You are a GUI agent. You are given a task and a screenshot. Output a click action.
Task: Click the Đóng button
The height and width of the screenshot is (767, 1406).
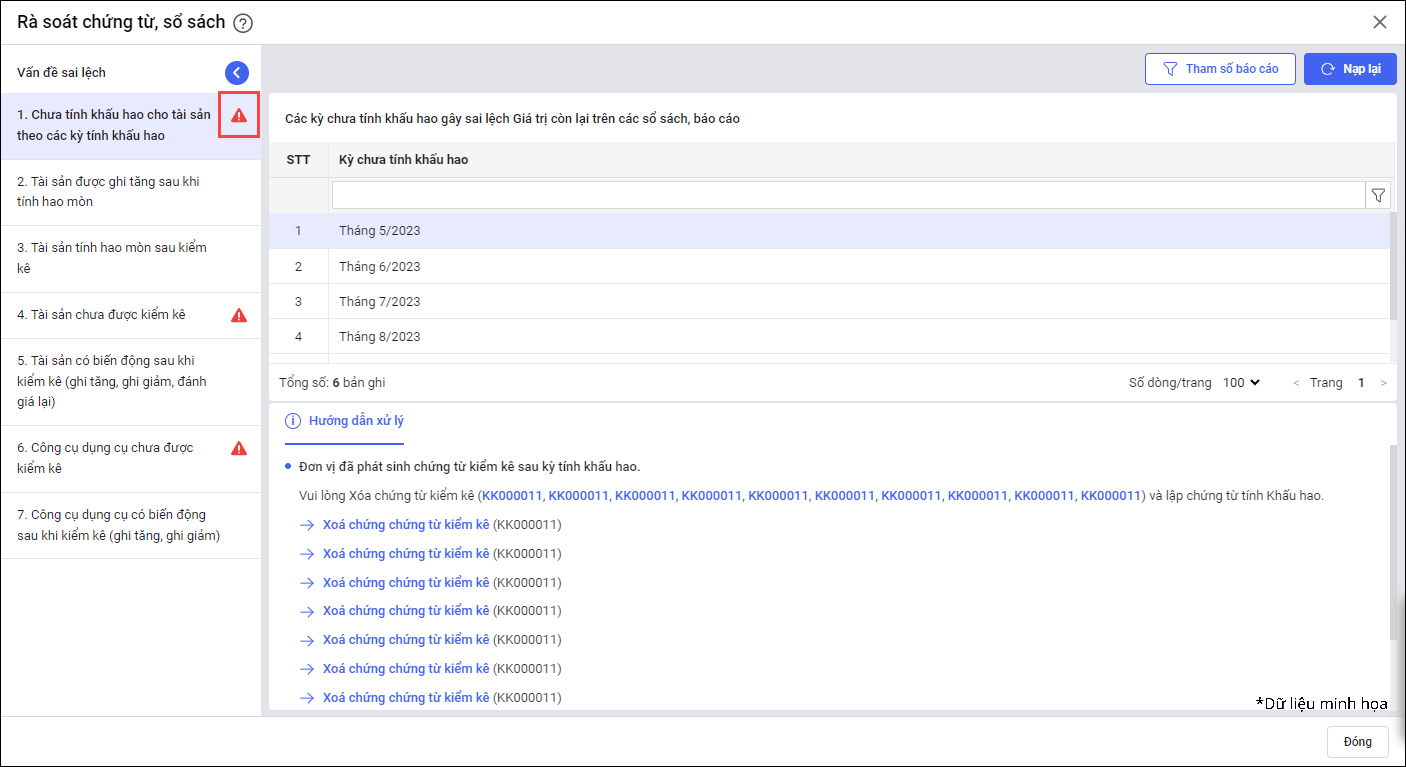pyautogui.click(x=1357, y=742)
